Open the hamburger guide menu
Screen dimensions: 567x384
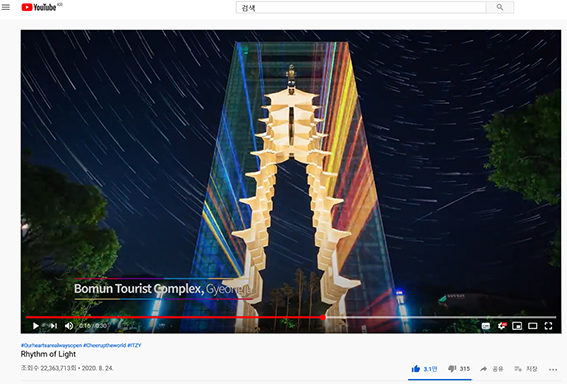pyautogui.click(x=6, y=7)
